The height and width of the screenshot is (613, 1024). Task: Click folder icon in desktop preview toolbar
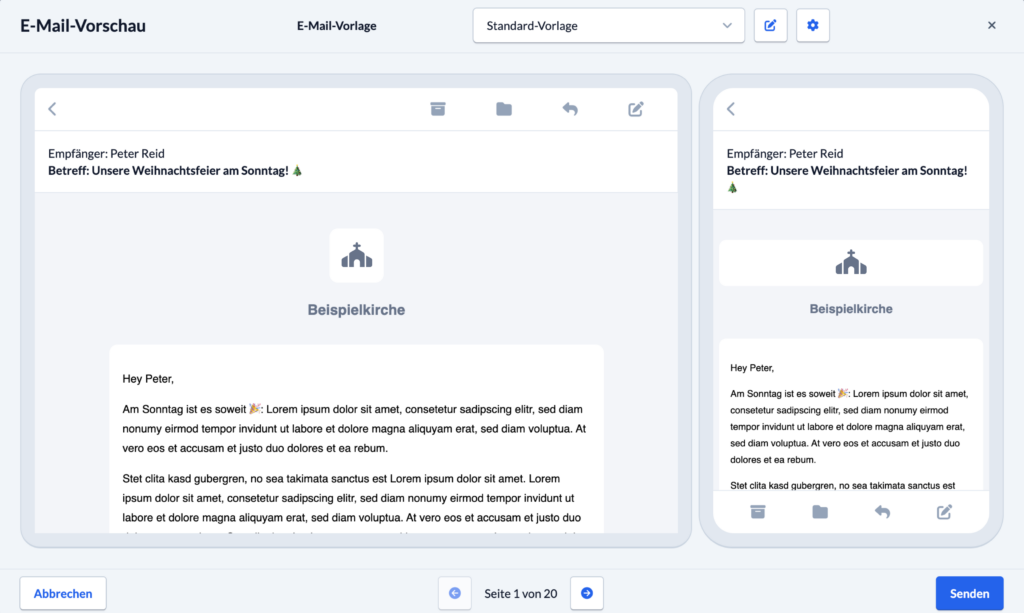(x=504, y=109)
